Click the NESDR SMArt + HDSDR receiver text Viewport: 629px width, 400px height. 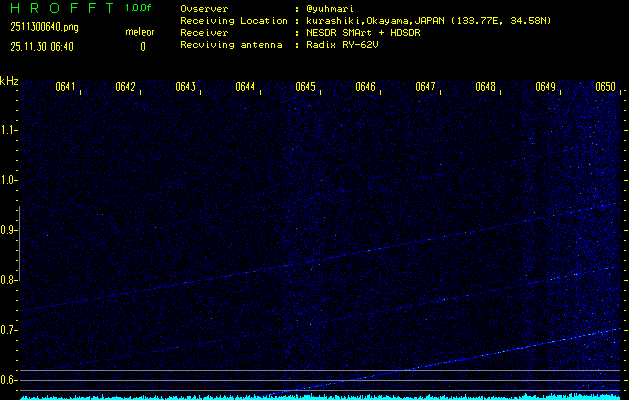pos(363,32)
